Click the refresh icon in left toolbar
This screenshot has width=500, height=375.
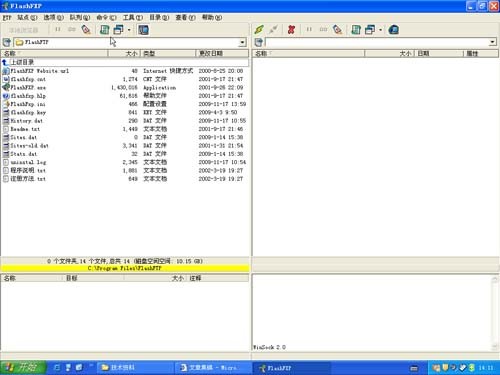tap(105, 30)
